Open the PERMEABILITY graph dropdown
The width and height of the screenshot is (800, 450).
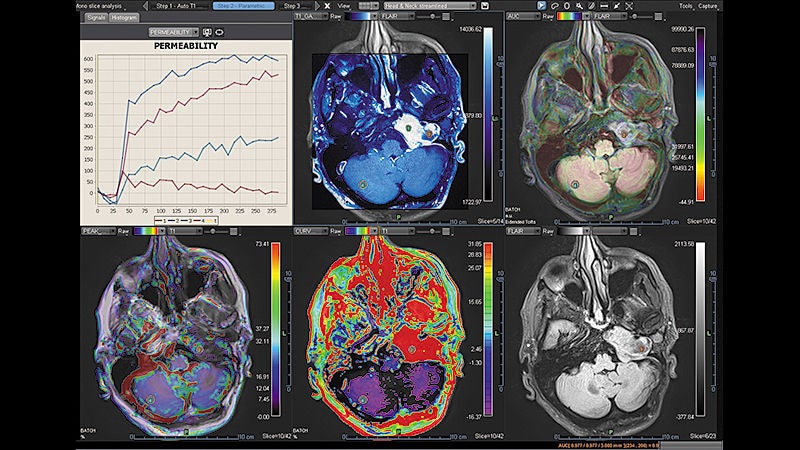[173, 32]
